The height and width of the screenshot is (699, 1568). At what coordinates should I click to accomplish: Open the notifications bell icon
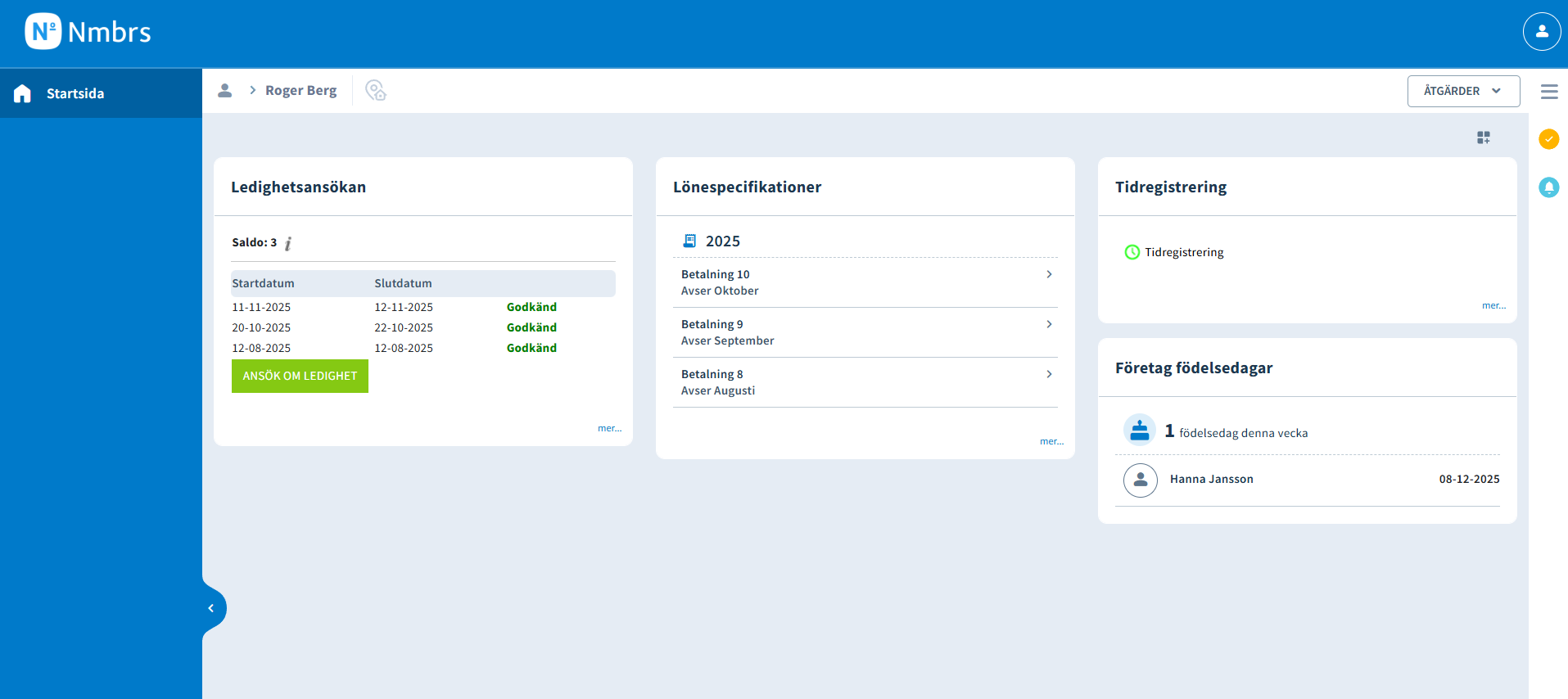click(x=1548, y=187)
